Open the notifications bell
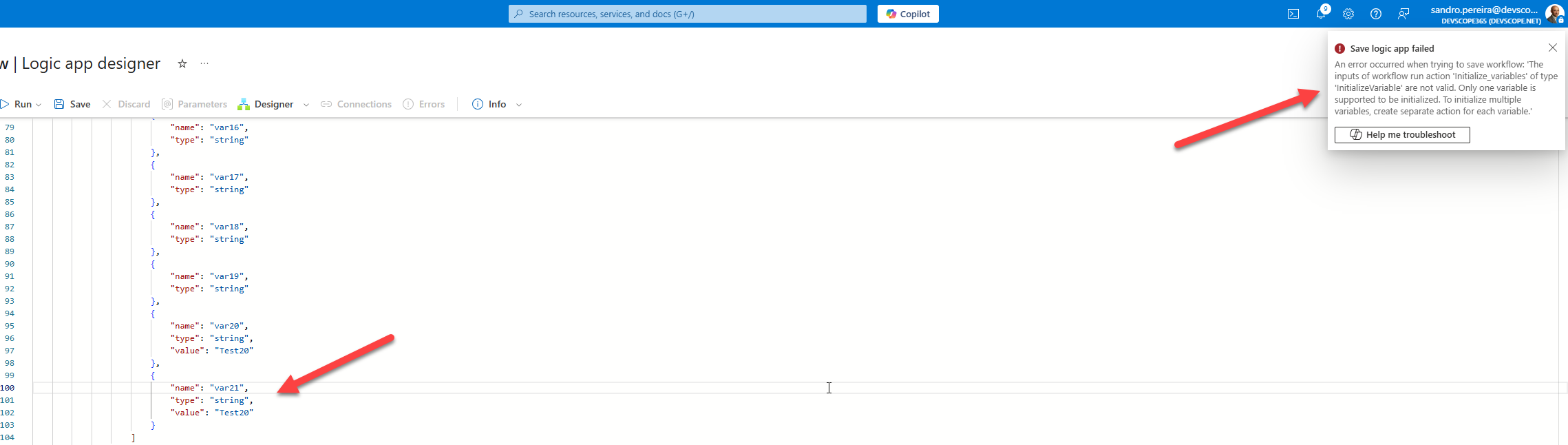 [x=1321, y=14]
